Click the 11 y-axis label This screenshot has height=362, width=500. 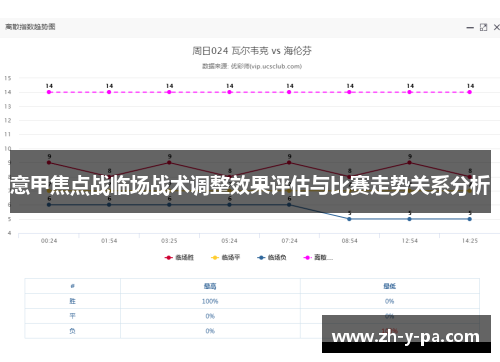click(8, 134)
